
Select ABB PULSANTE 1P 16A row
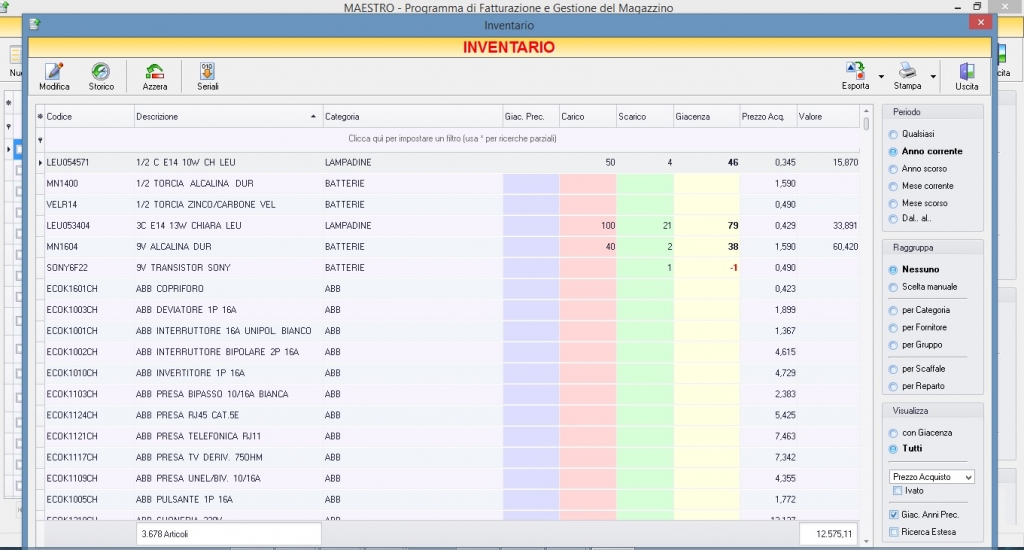pyautogui.click(x=452, y=499)
